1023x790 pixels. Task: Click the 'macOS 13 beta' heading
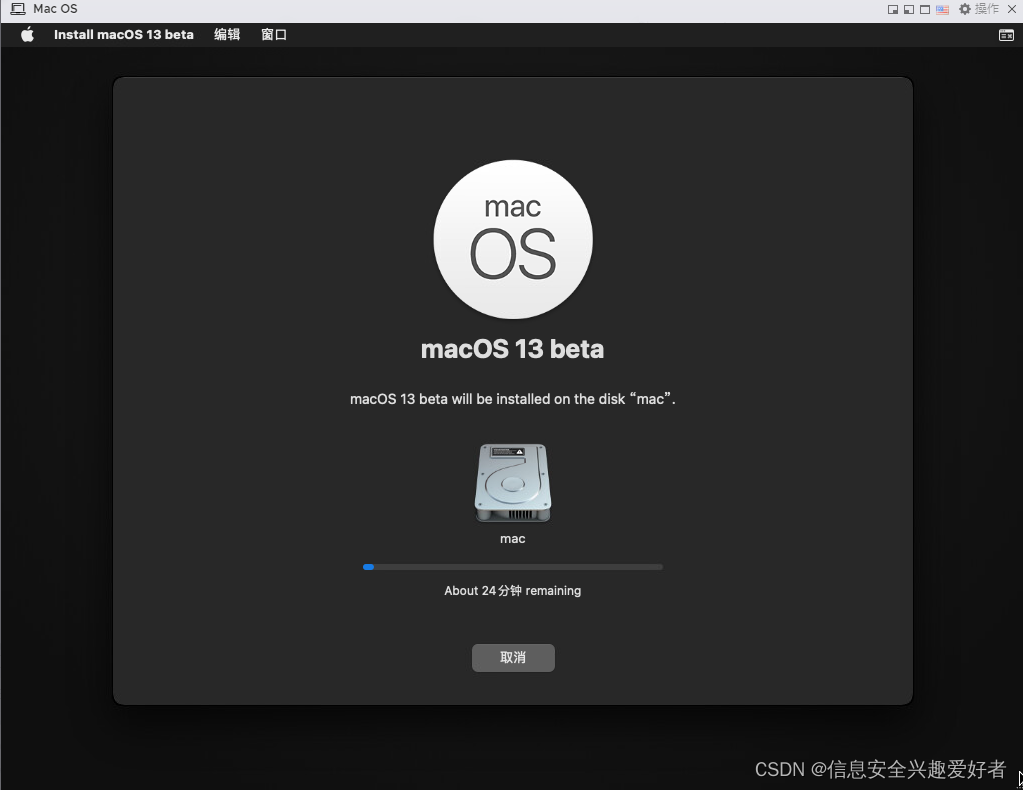tap(513, 349)
